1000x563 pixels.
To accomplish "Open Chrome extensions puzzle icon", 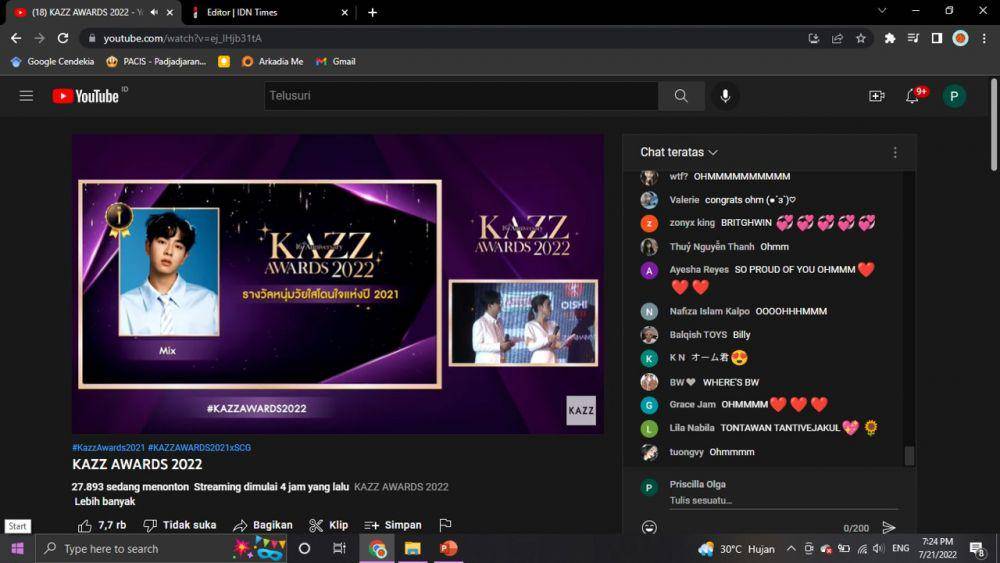I will point(890,38).
